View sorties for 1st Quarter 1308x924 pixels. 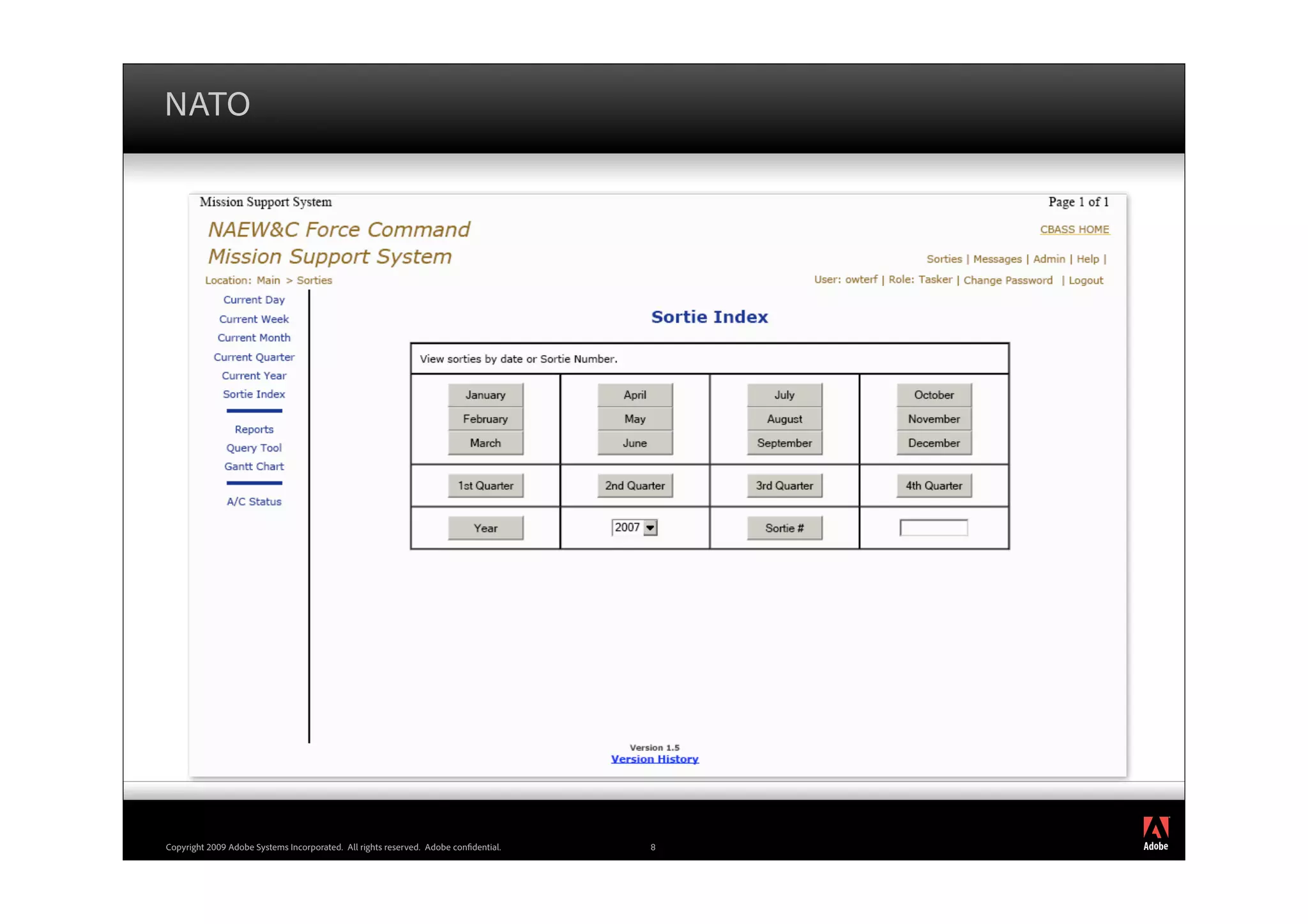(485, 485)
